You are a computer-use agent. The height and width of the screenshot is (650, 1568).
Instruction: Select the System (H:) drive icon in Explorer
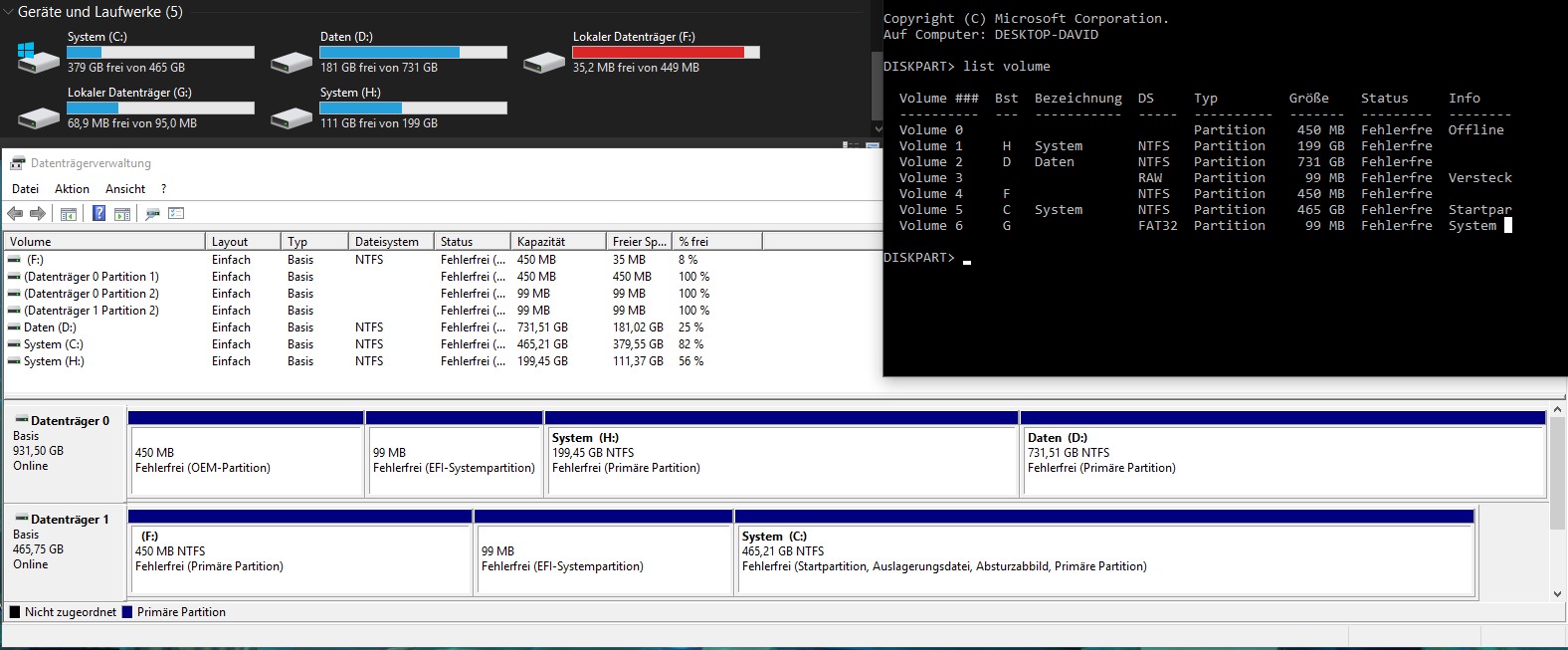292,117
